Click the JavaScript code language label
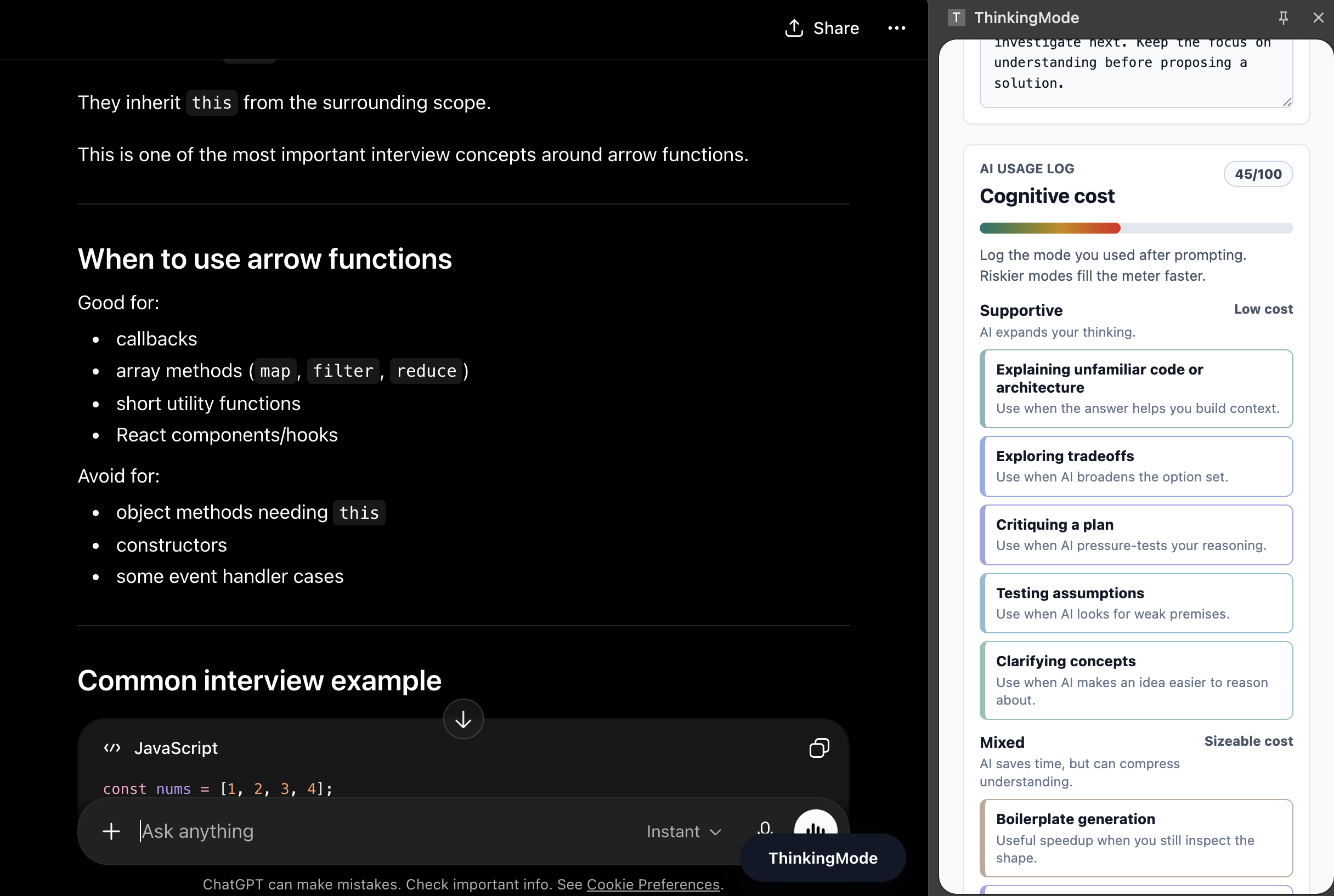The height and width of the screenshot is (896, 1334). 176,748
